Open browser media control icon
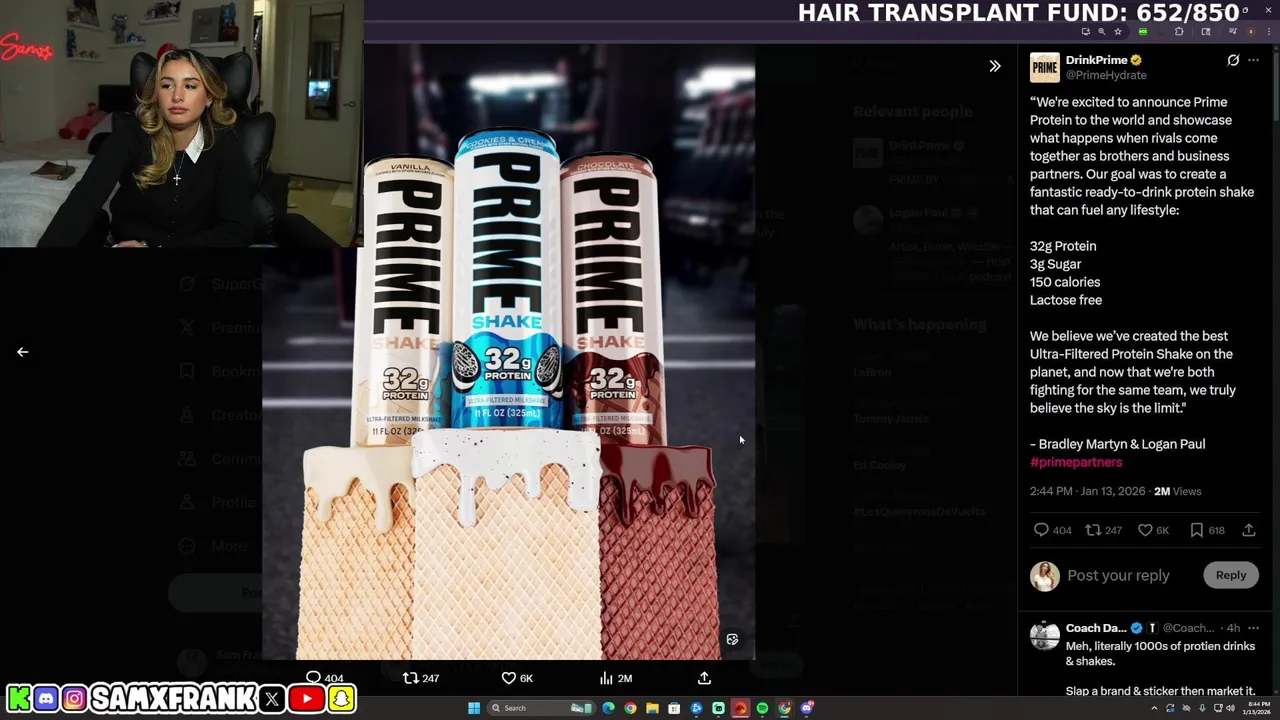Screen dimensions: 1280x720 (x=1233, y=32)
